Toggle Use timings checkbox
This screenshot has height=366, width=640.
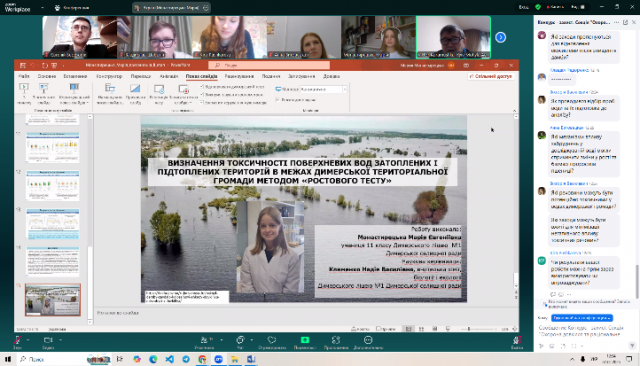tap(202, 94)
